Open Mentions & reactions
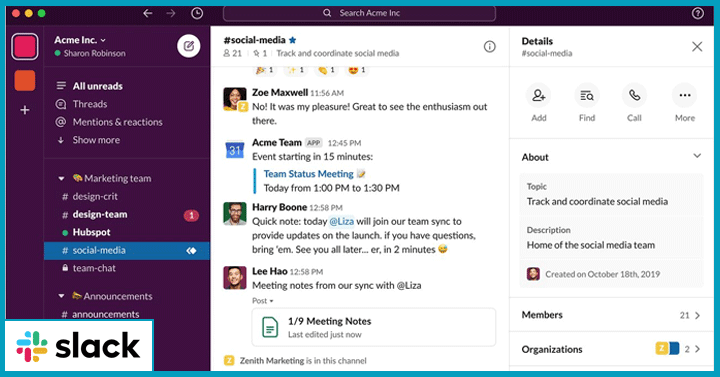The width and height of the screenshot is (720, 377). 117,122
